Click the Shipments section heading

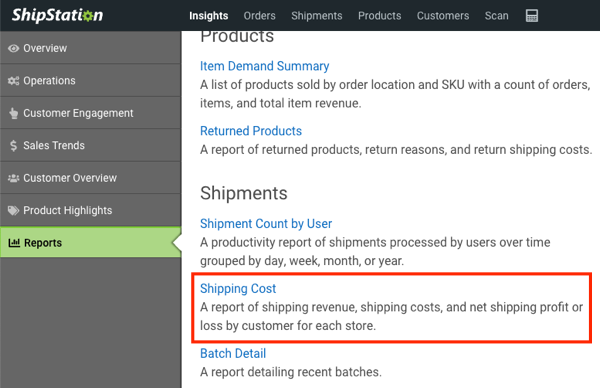(244, 193)
